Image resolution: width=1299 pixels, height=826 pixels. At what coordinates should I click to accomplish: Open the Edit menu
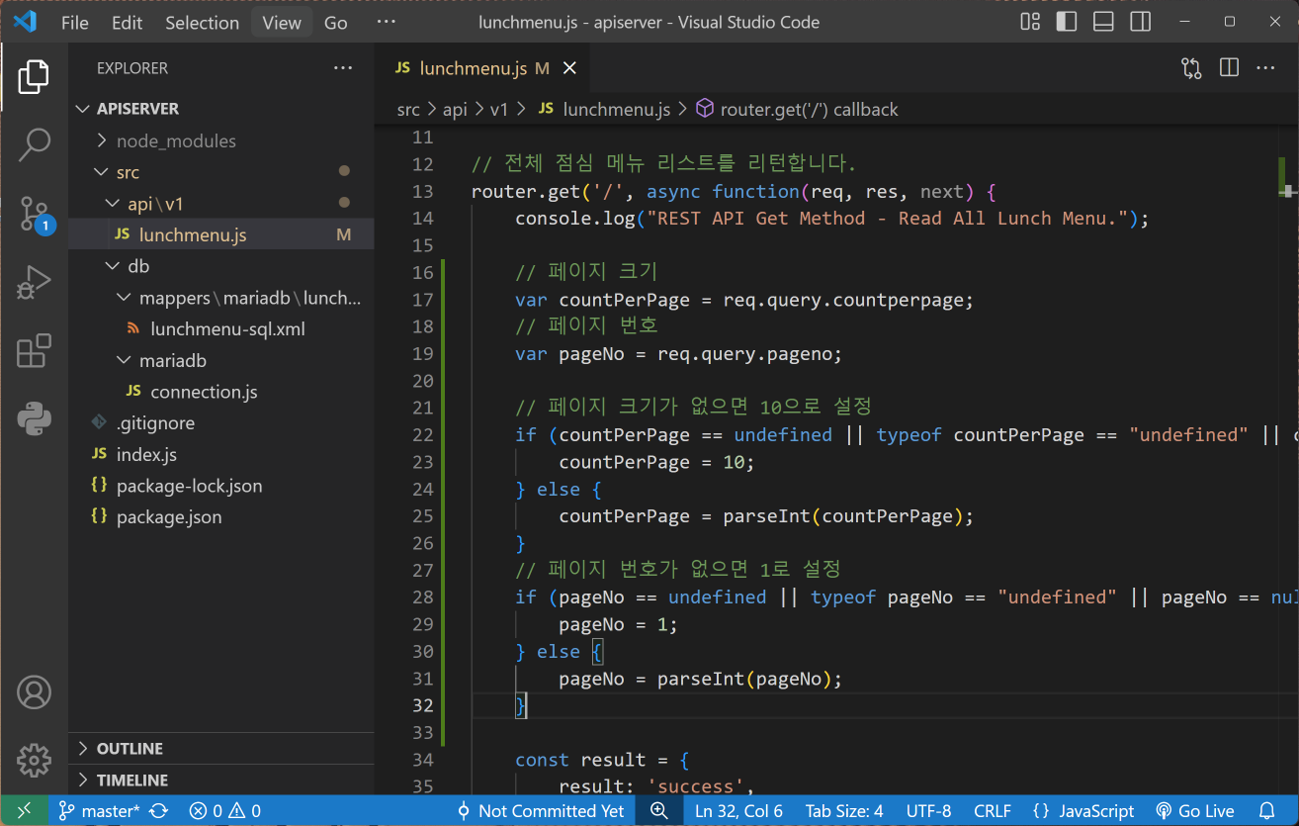(x=127, y=22)
